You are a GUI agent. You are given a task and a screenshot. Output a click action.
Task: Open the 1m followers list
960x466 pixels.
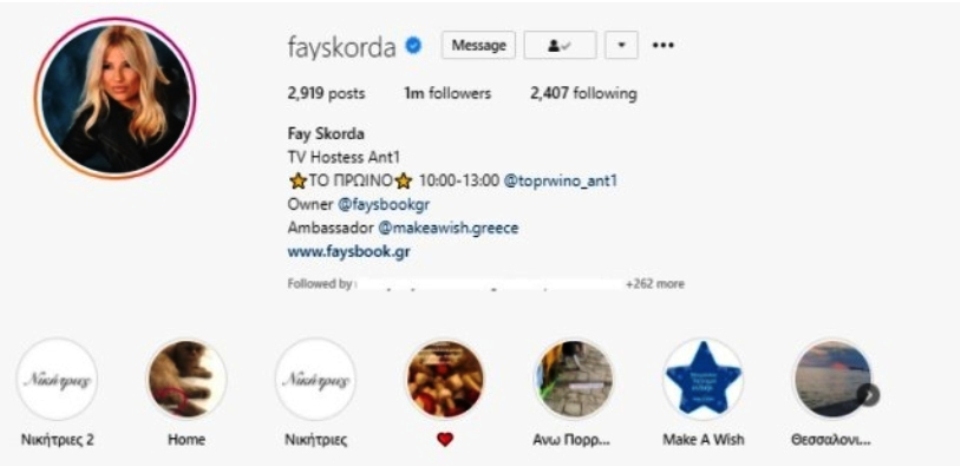tap(447, 94)
